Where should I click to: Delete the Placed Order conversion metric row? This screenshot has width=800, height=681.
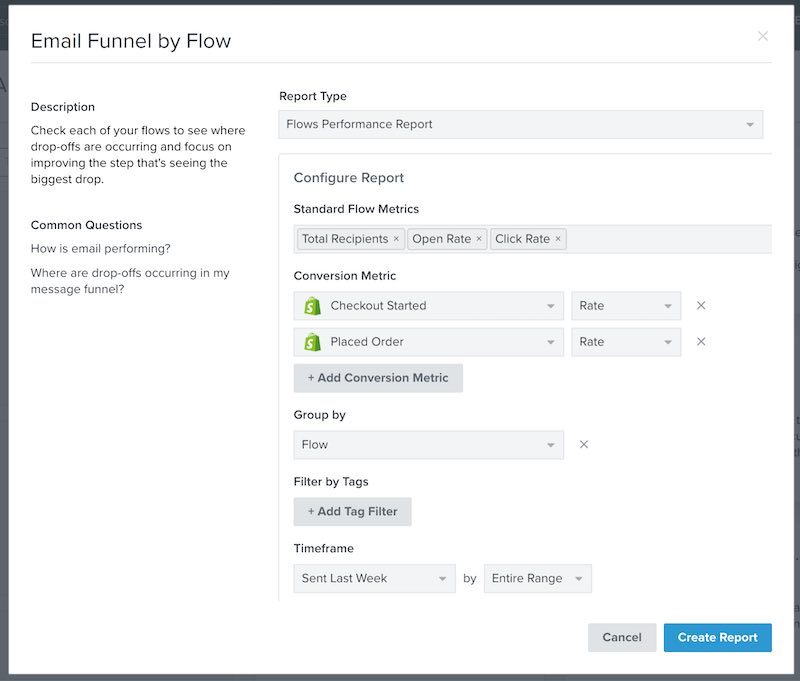[x=699, y=341]
